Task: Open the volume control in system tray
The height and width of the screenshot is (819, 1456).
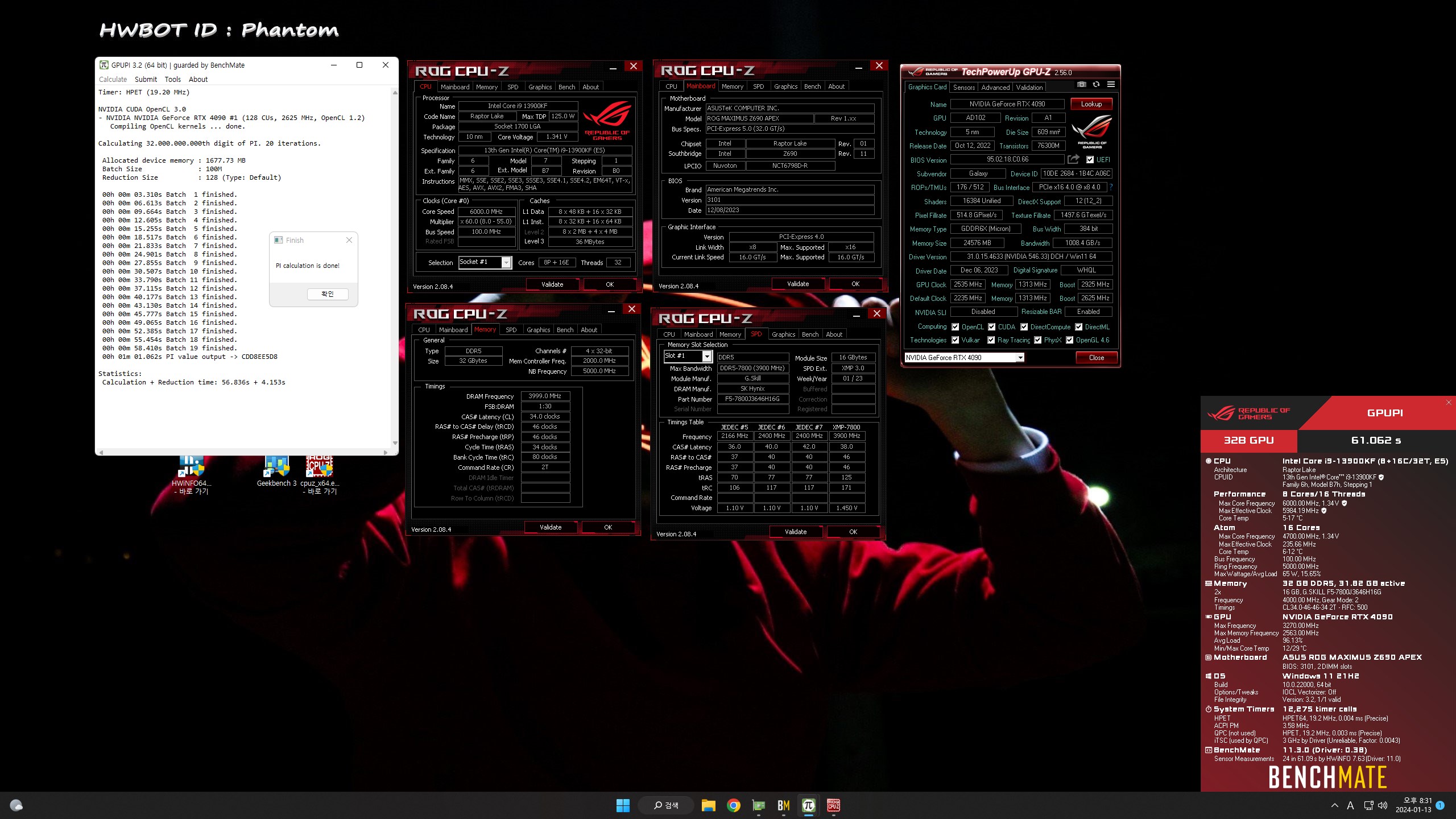Action: click(x=1383, y=805)
